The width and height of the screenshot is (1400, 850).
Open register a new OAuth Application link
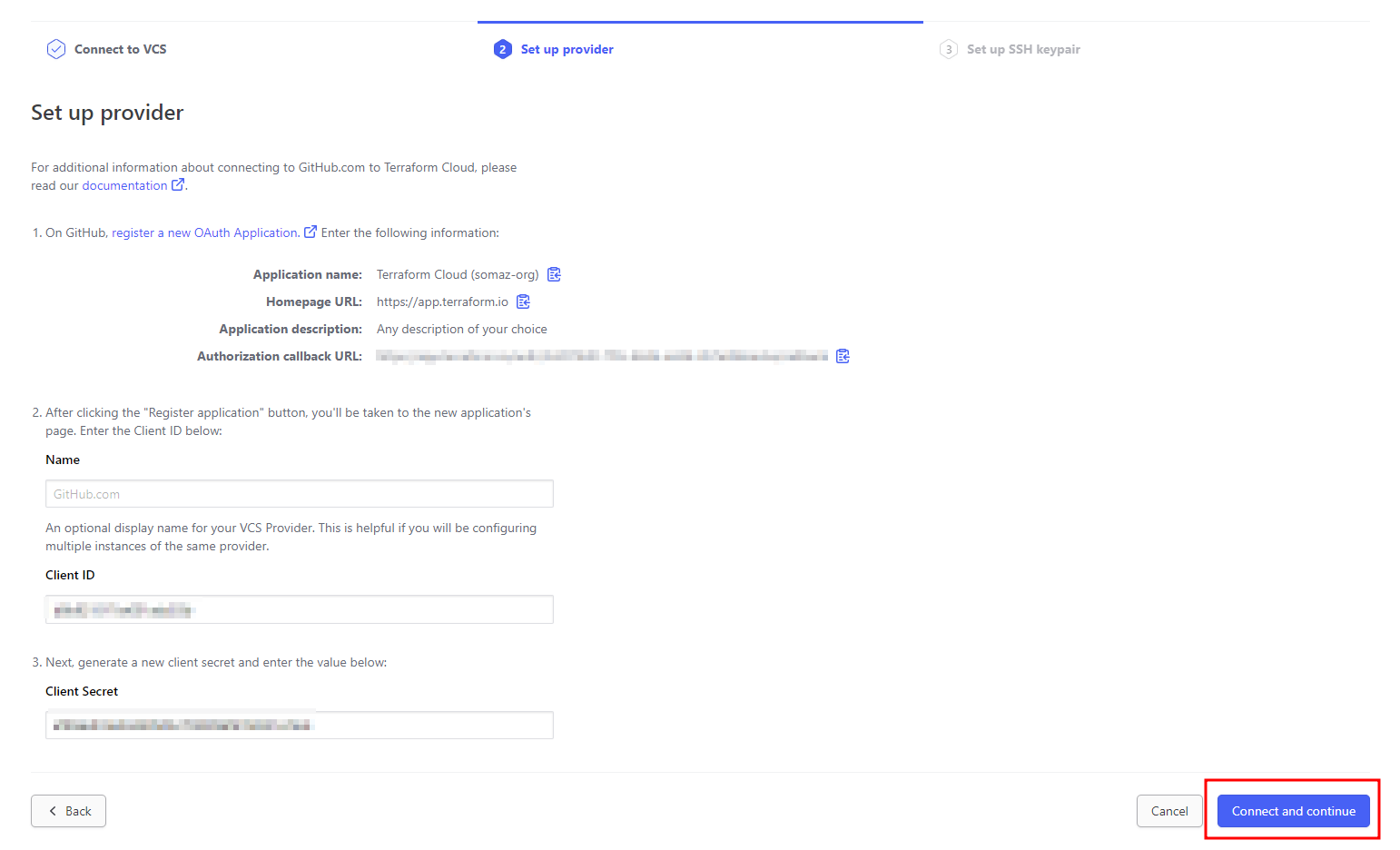[206, 232]
